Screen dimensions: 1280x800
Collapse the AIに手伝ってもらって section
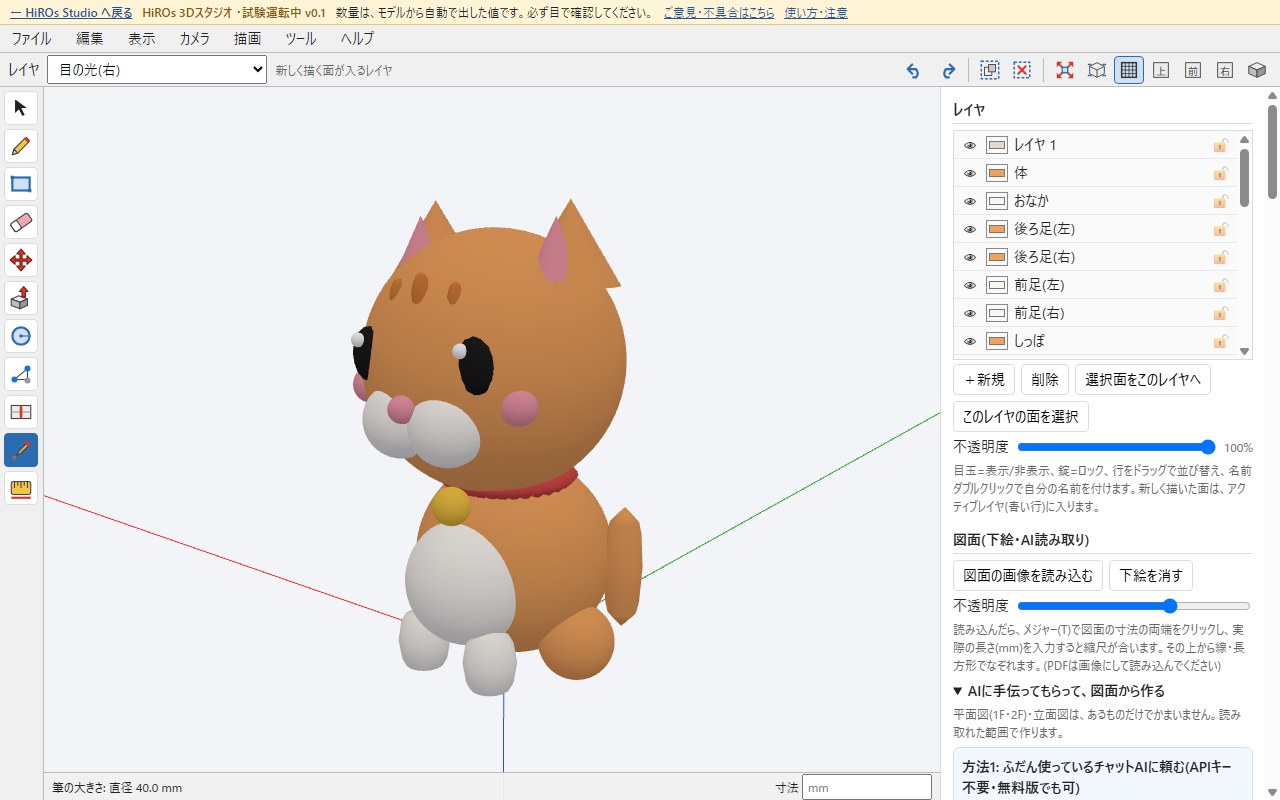click(1058, 691)
